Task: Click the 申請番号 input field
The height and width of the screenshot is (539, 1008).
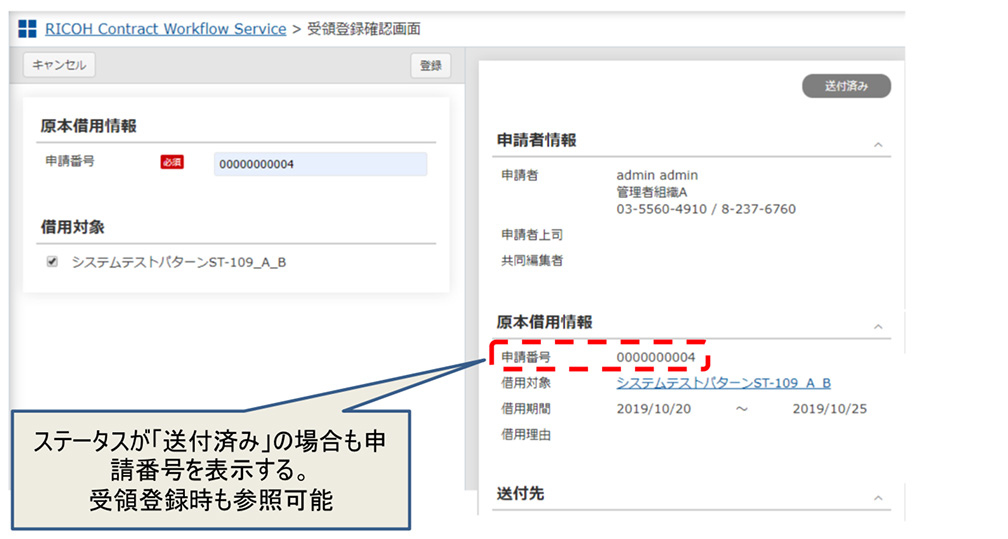Action: [x=320, y=164]
